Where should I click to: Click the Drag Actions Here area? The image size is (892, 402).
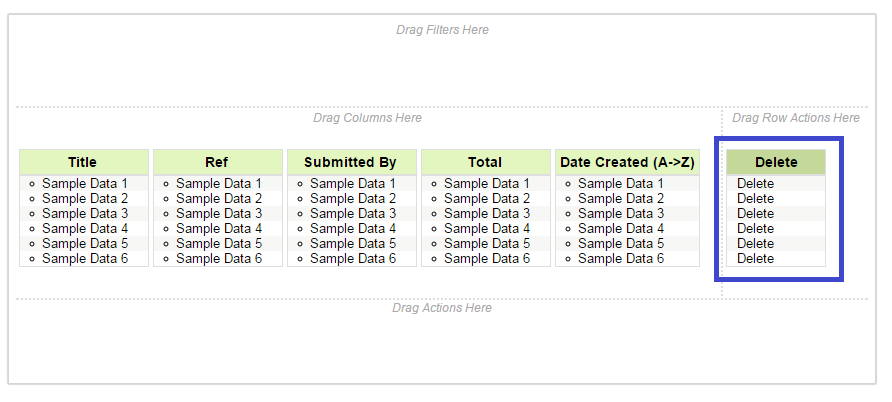point(442,308)
